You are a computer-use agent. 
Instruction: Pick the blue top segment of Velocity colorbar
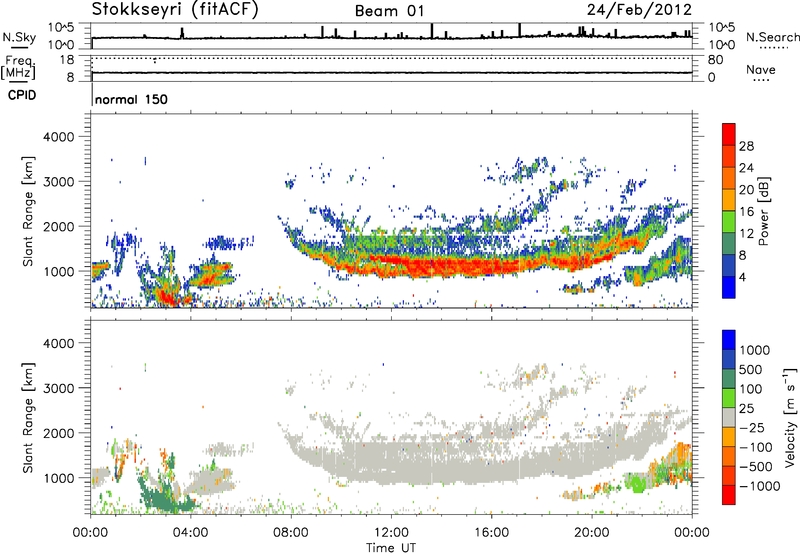729,340
